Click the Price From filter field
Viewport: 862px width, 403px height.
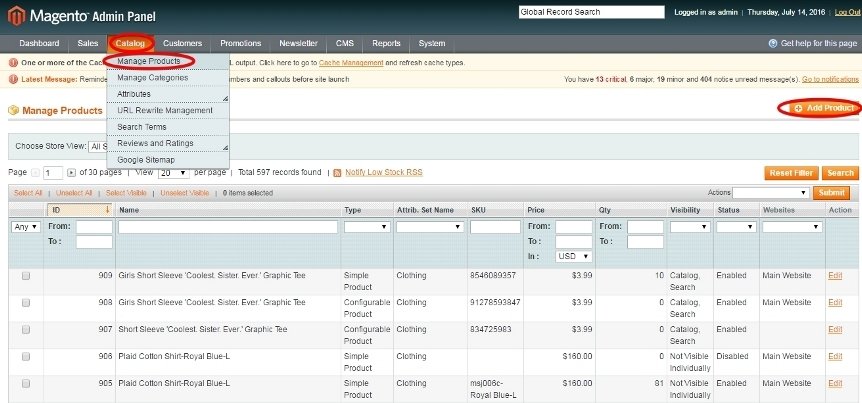[x=574, y=227]
